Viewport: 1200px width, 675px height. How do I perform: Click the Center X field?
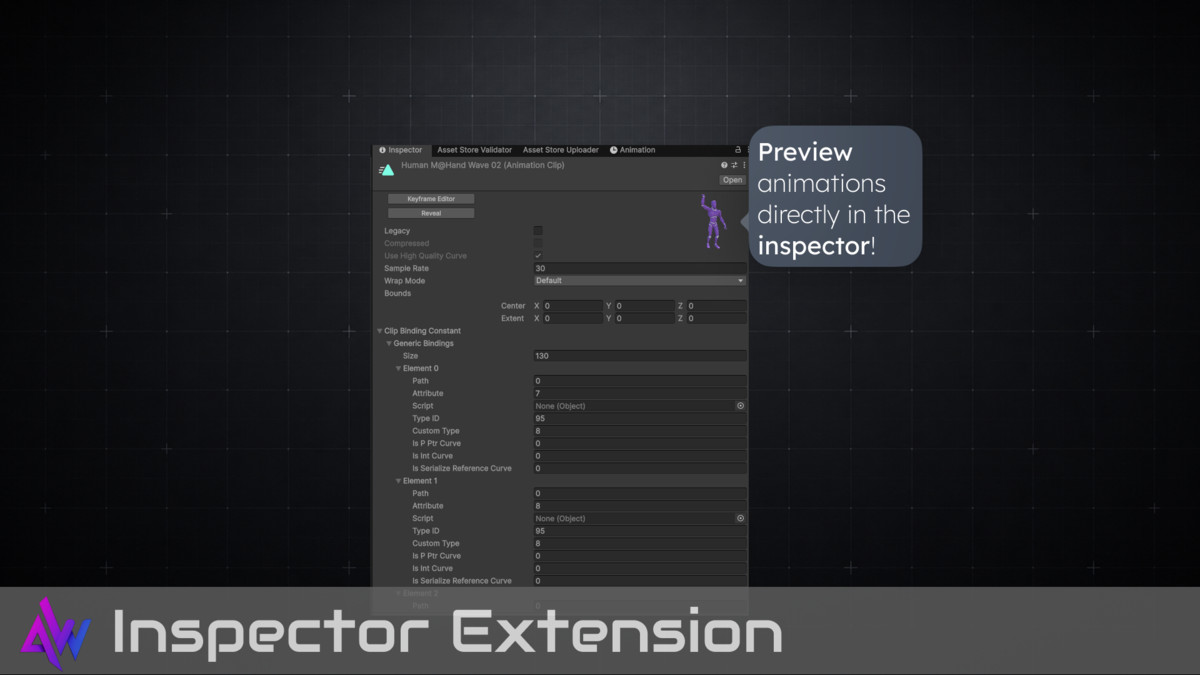pyautogui.click(x=573, y=306)
